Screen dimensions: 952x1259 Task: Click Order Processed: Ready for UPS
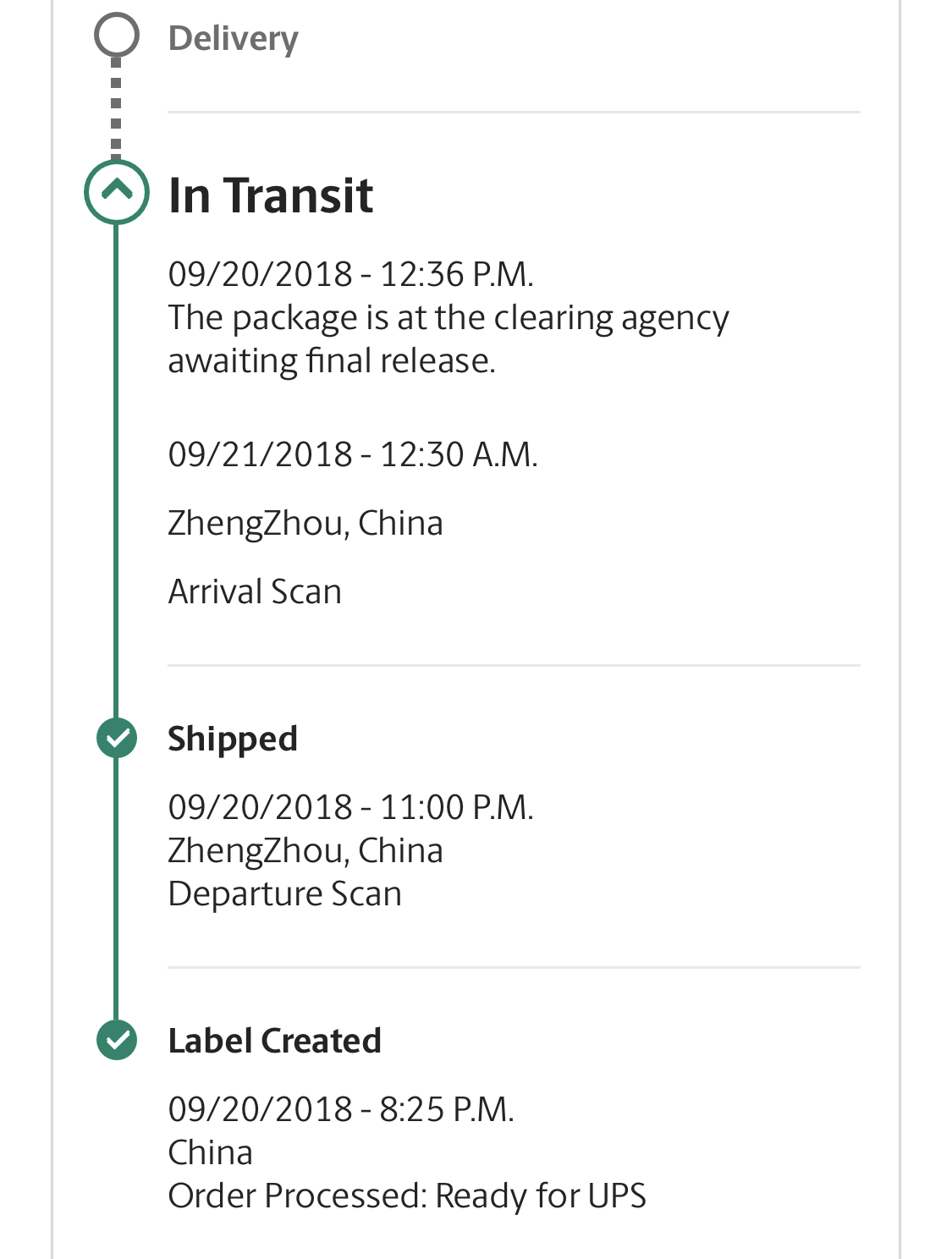pos(406,1196)
